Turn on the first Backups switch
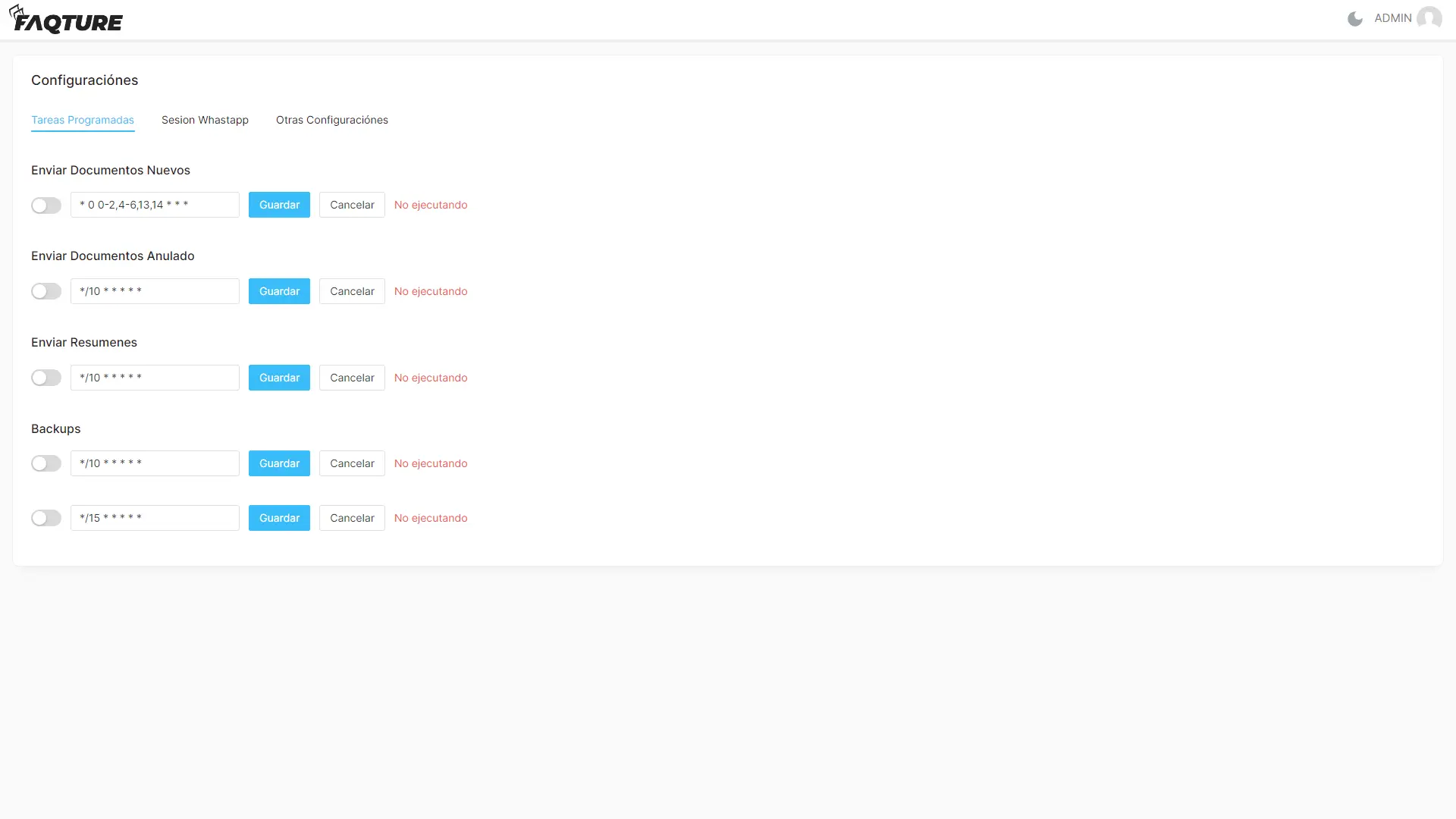This screenshot has width=1456, height=819. coord(46,463)
